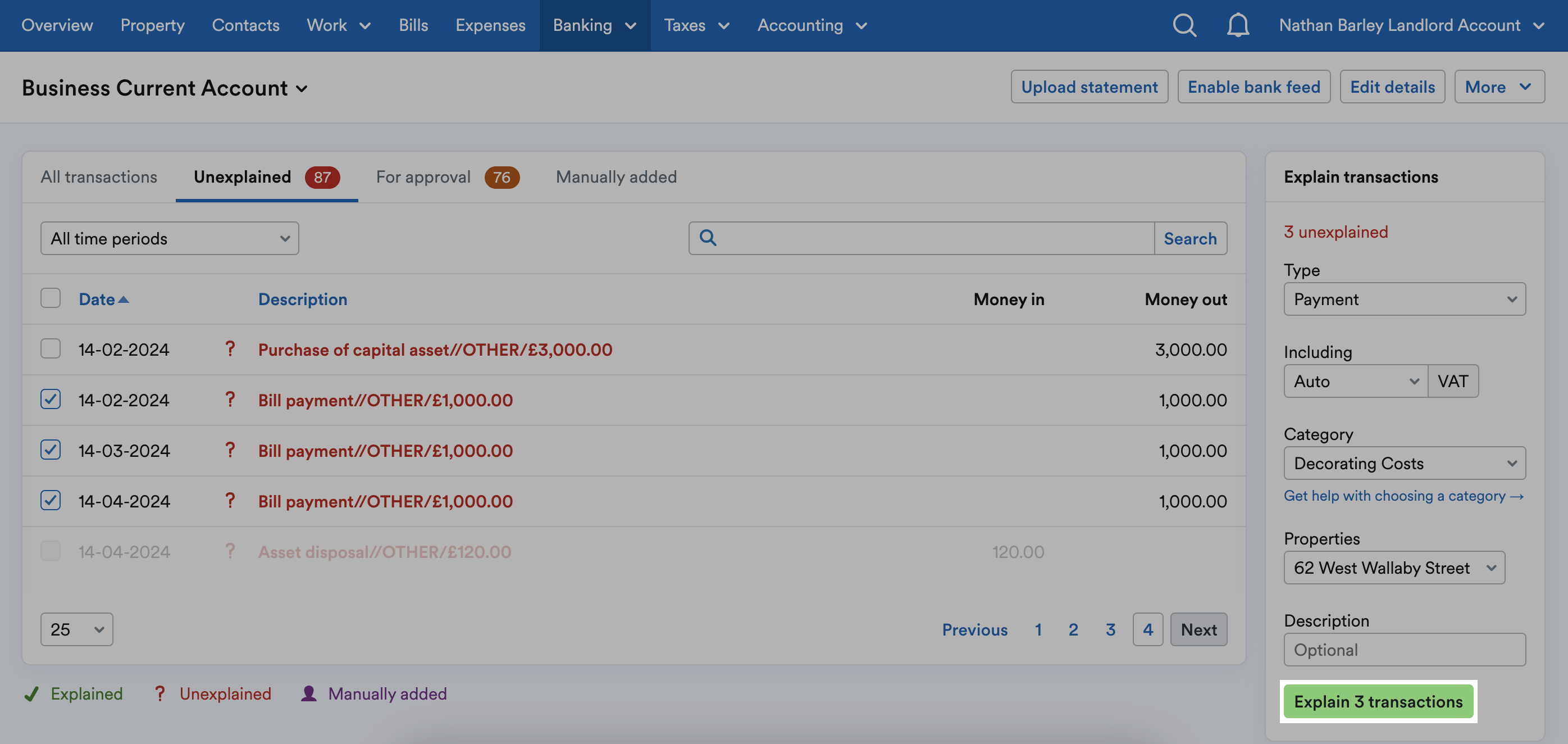This screenshot has height=744, width=1568.
Task: Open the Including Auto VAT dropdown
Action: 1356,381
